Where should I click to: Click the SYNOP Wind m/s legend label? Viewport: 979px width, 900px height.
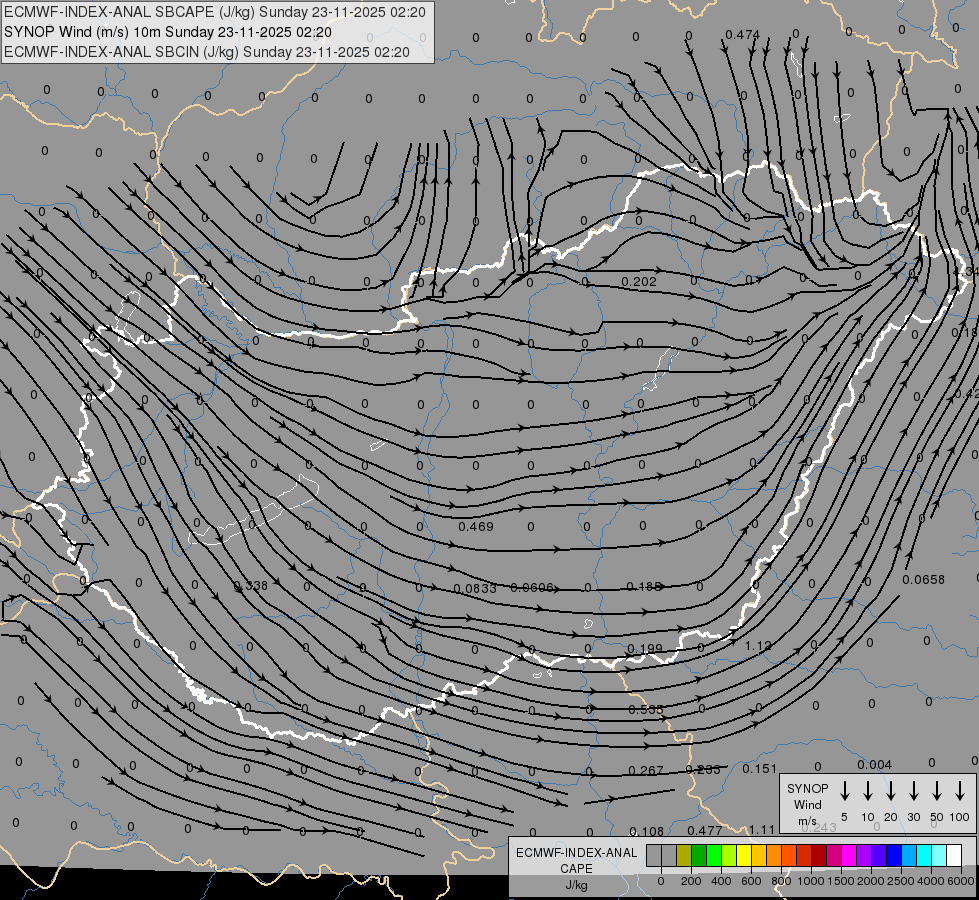pos(807,804)
